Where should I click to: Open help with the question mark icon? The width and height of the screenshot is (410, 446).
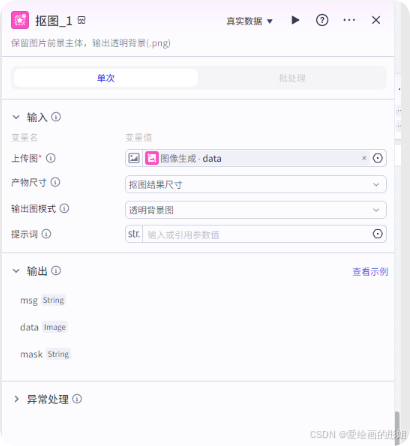(x=322, y=20)
